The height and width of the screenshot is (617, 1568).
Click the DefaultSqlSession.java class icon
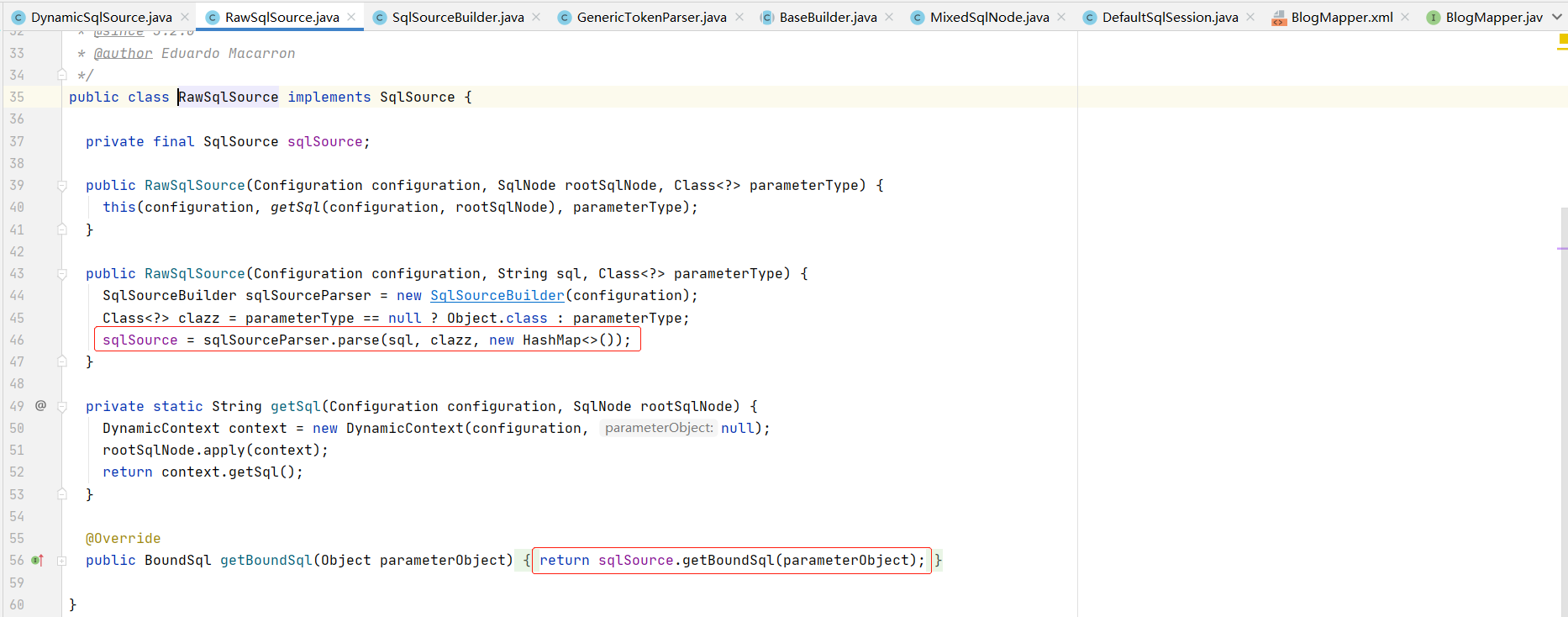1090,17
